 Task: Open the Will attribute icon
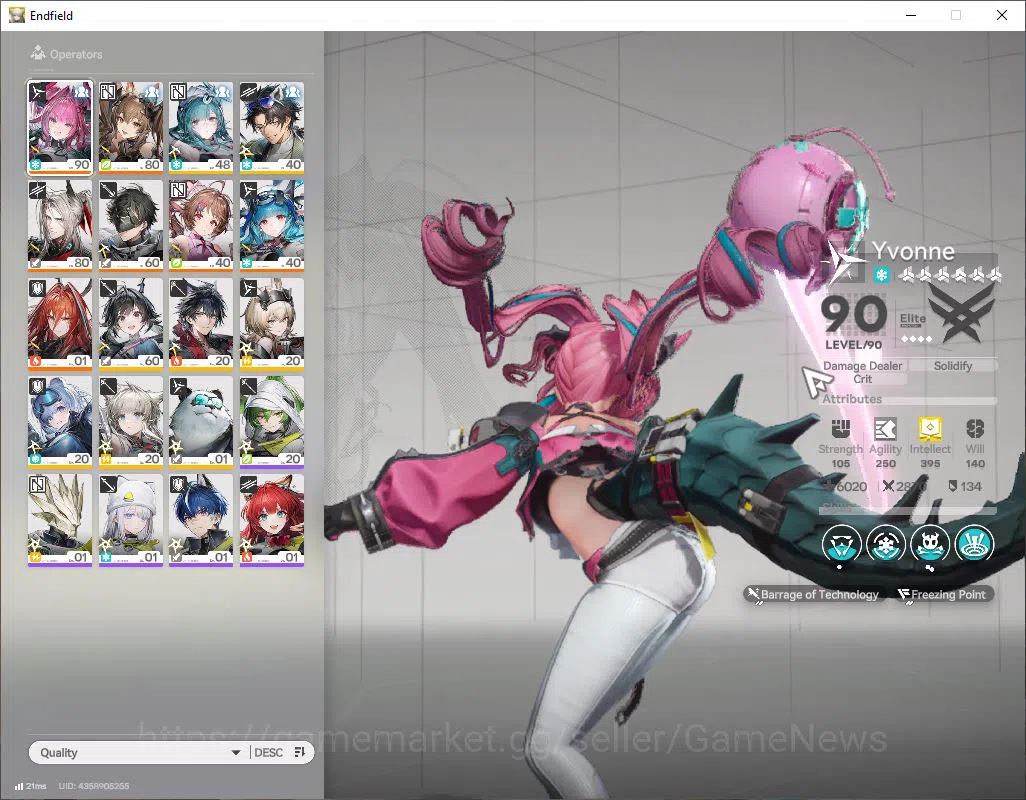(x=975, y=429)
